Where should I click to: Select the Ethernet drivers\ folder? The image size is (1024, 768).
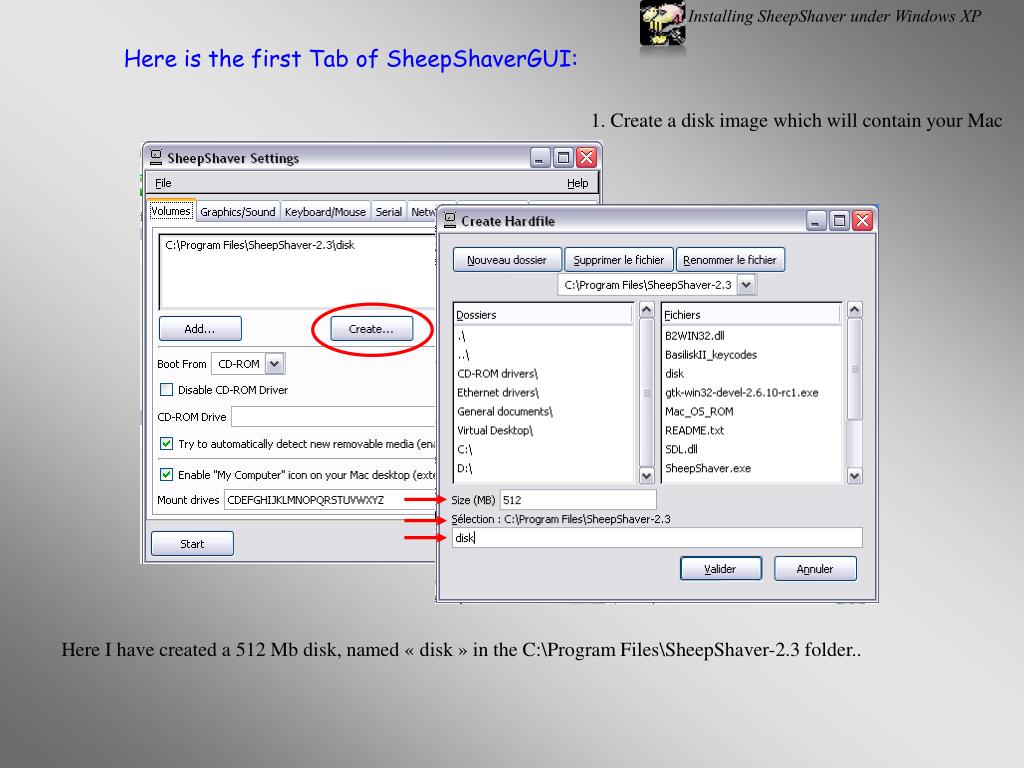498,392
